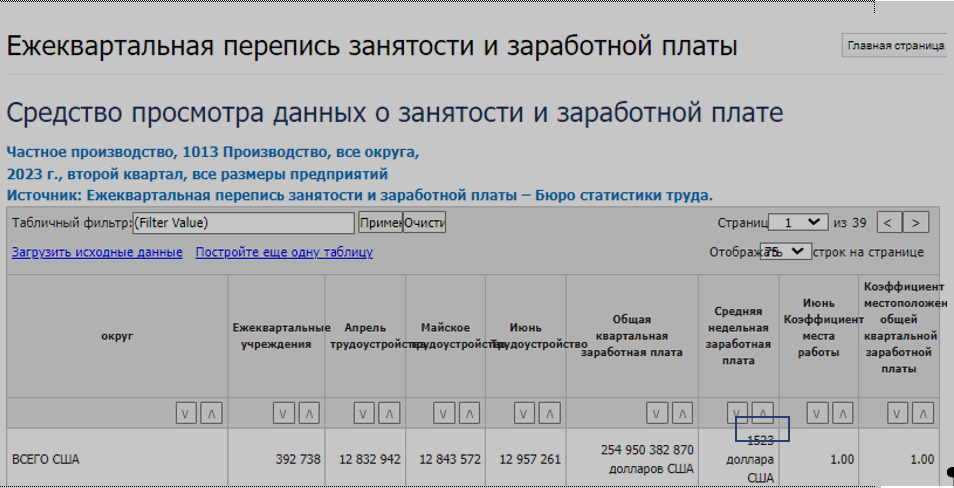Focus the Табличный фильтр input field
This screenshot has width=954, height=488.
(x=244, y=222)
